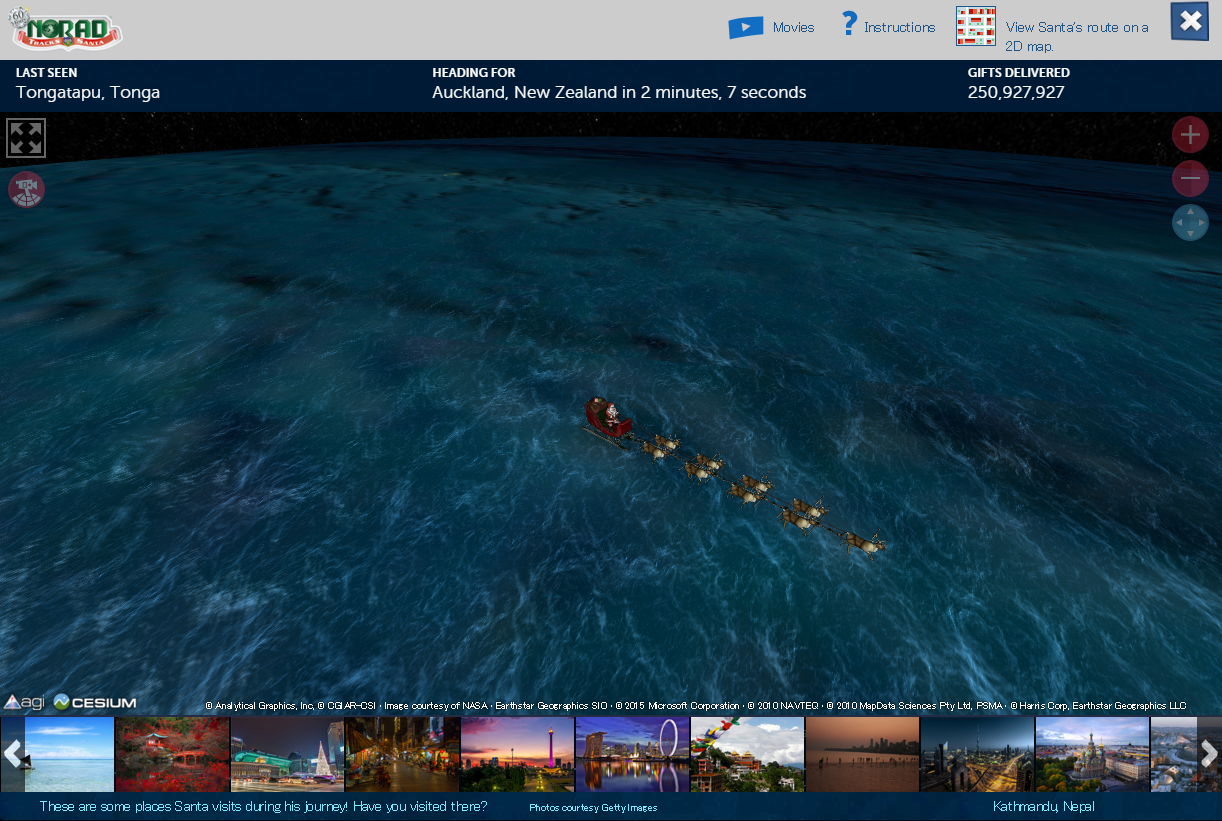Click the 2D map grid icon
Image resolution: width=1222 pixels, height=821 pixels.
(976, 26)
